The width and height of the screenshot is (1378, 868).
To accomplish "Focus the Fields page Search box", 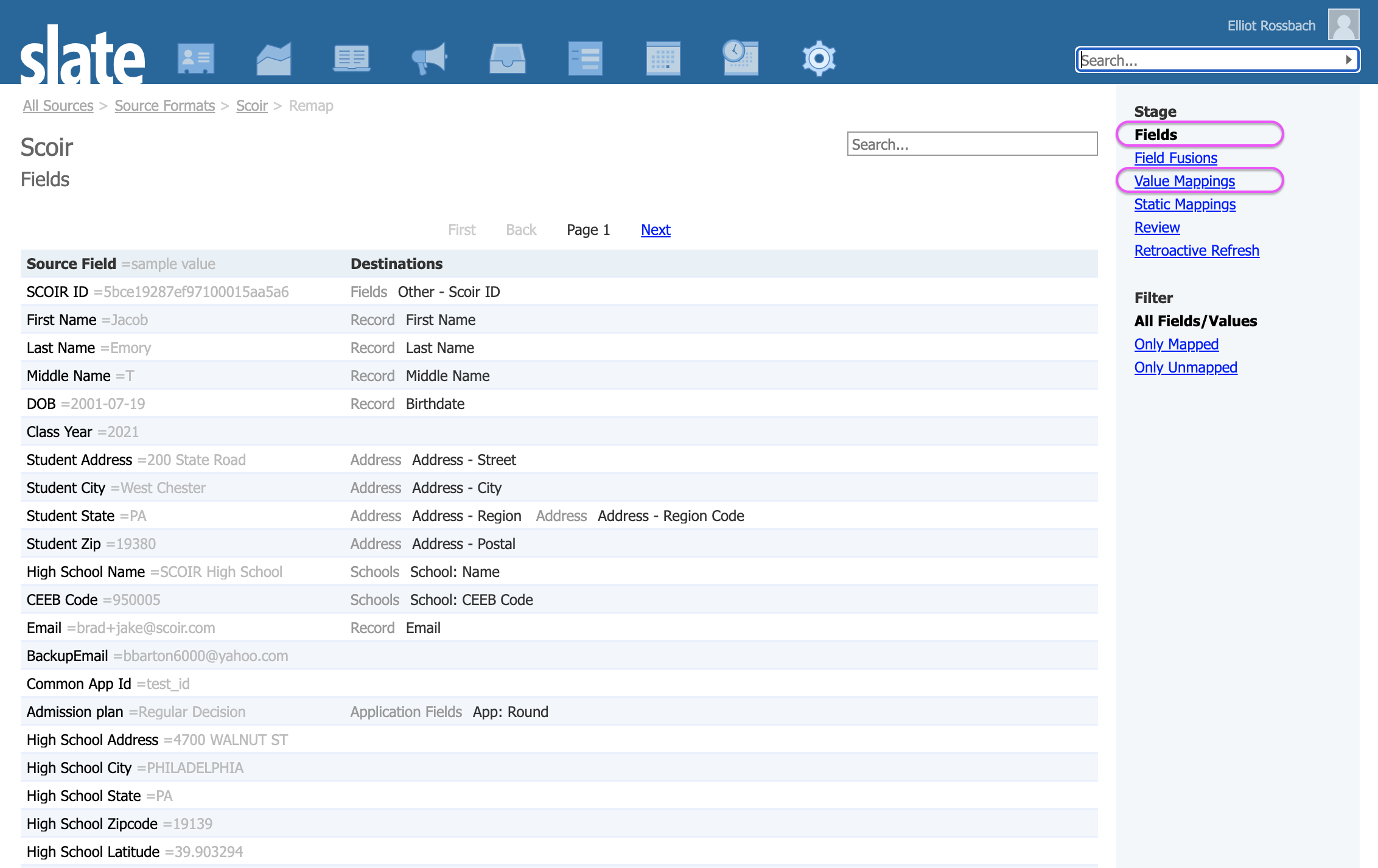I will tap(972, 144).
